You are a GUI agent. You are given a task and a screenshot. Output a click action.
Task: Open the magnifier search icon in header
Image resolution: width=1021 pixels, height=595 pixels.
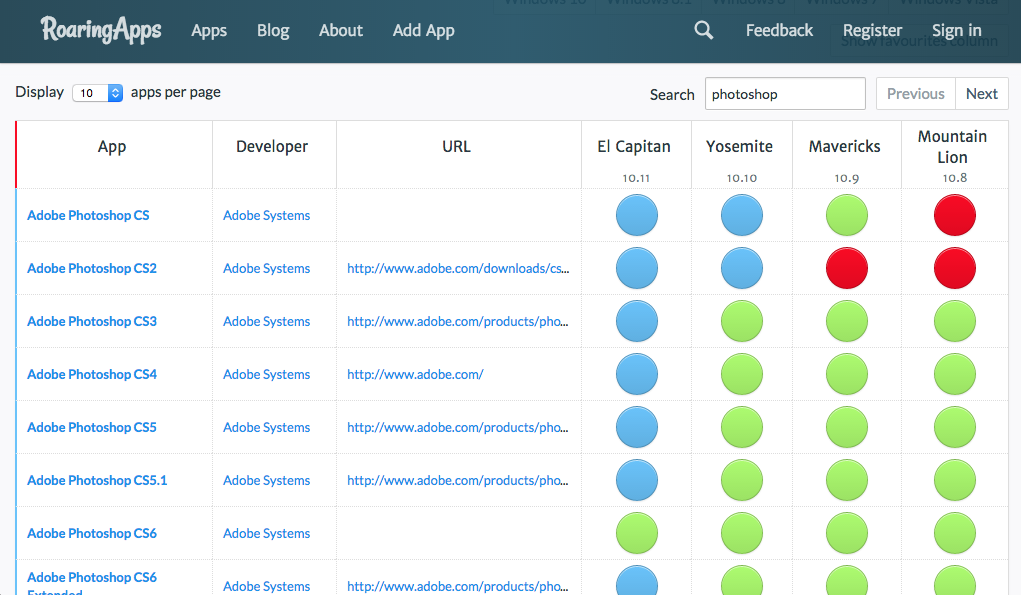tap(703, 30)
